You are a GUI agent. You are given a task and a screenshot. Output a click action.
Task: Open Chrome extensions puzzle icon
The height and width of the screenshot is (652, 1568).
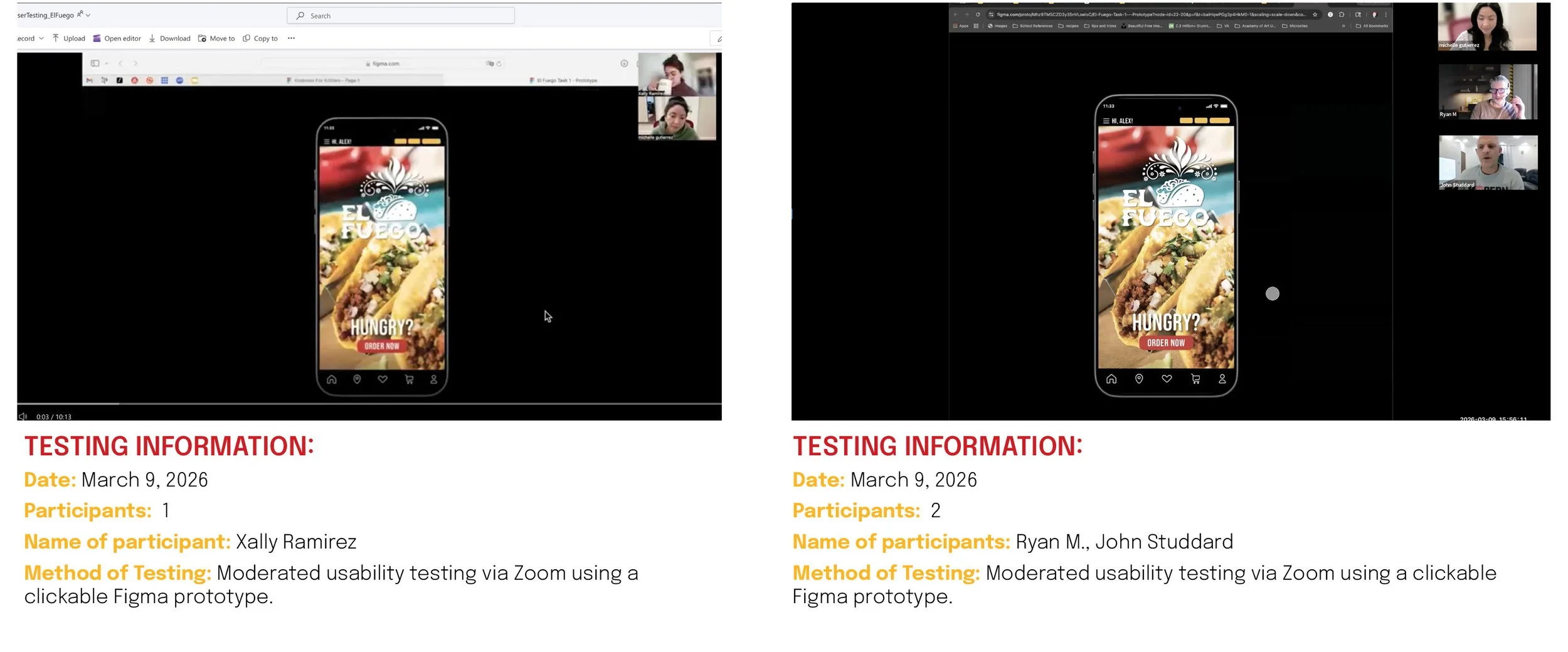[x=1342, y=14]
